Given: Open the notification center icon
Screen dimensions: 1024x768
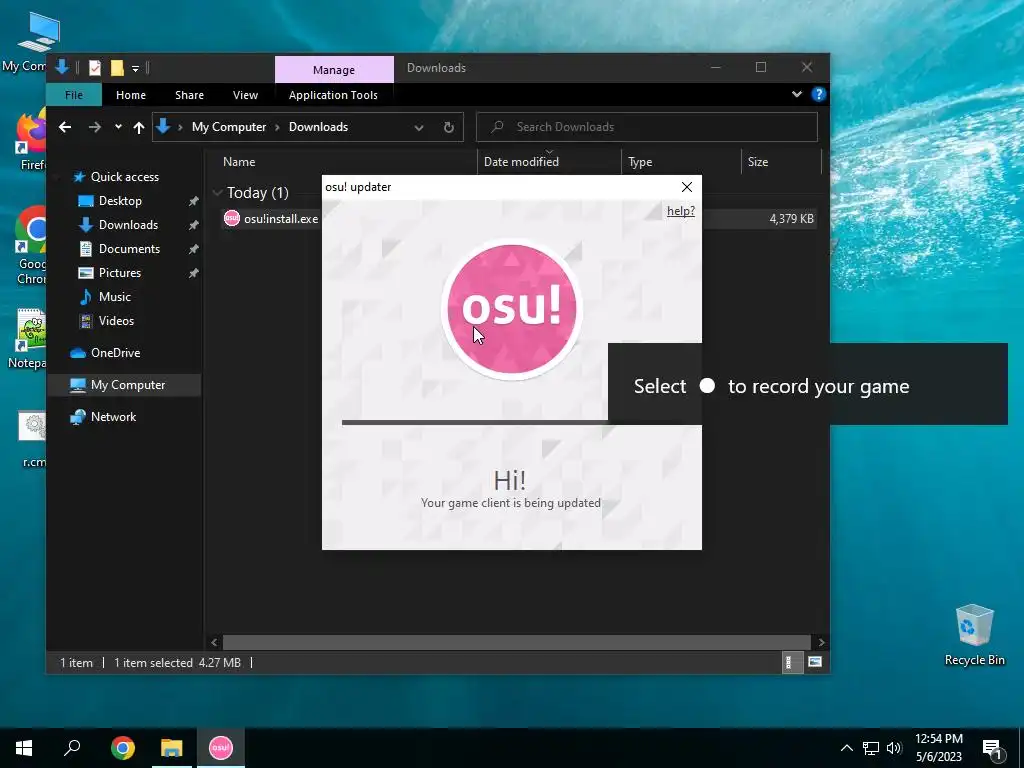Looking at the screenshot, I should click(993, 749).
